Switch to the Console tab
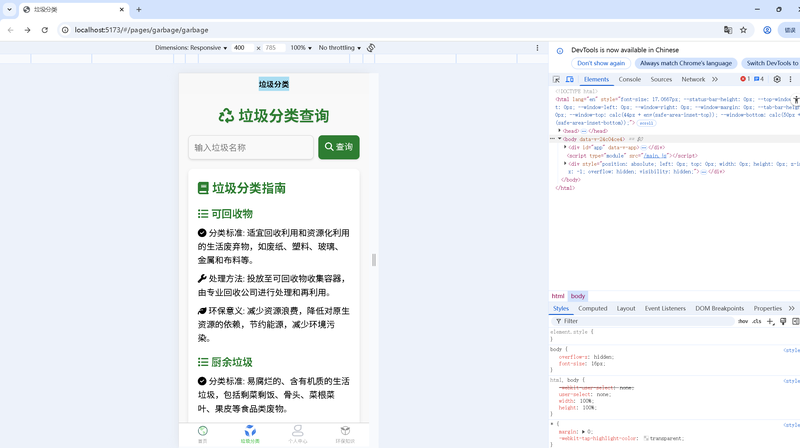Viewport: 800px width, 448px height. coord(630,79)
